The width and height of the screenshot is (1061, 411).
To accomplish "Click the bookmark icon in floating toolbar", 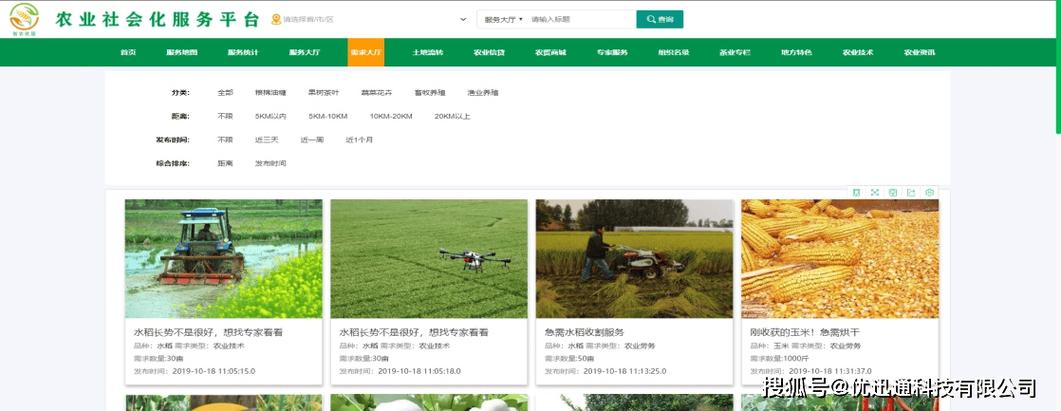I will tap(857, 192).
